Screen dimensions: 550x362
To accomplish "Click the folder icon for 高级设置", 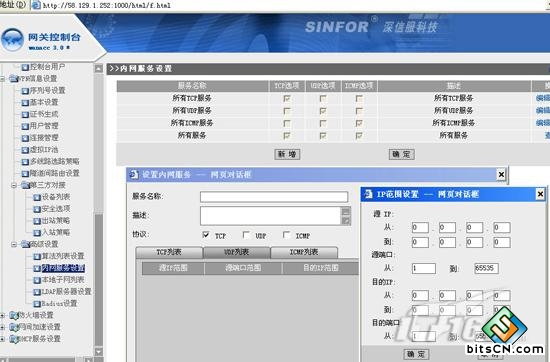I will [x=26, y=244].
